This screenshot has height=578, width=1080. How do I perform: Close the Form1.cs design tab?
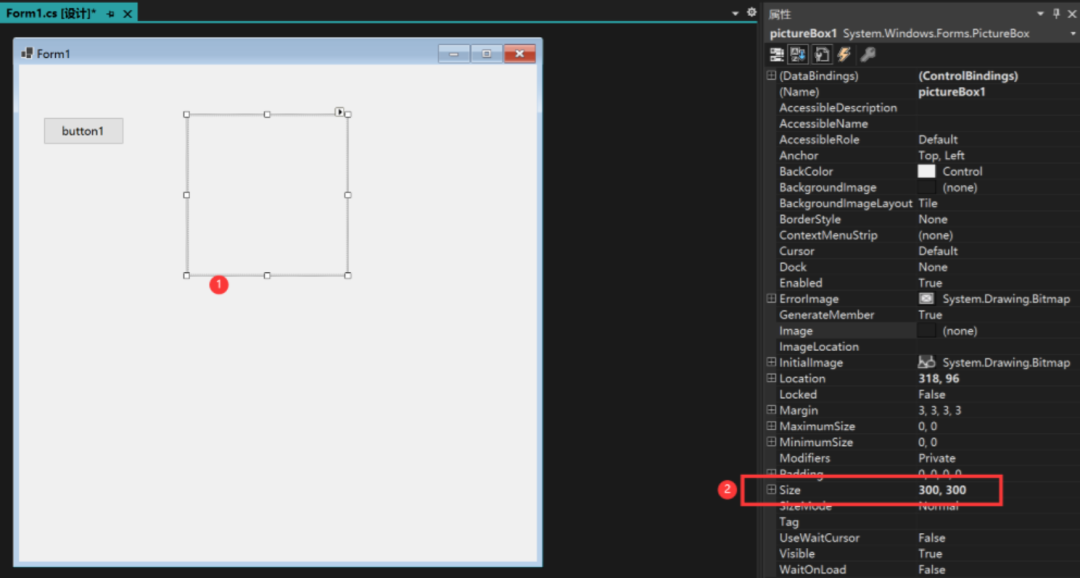[127, 13]
